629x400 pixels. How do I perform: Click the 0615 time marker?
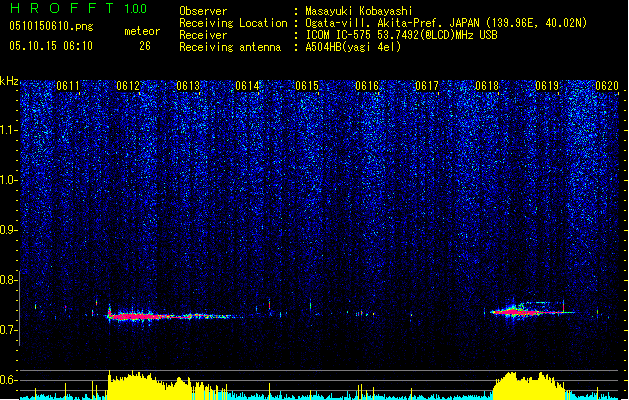(307, 86)
